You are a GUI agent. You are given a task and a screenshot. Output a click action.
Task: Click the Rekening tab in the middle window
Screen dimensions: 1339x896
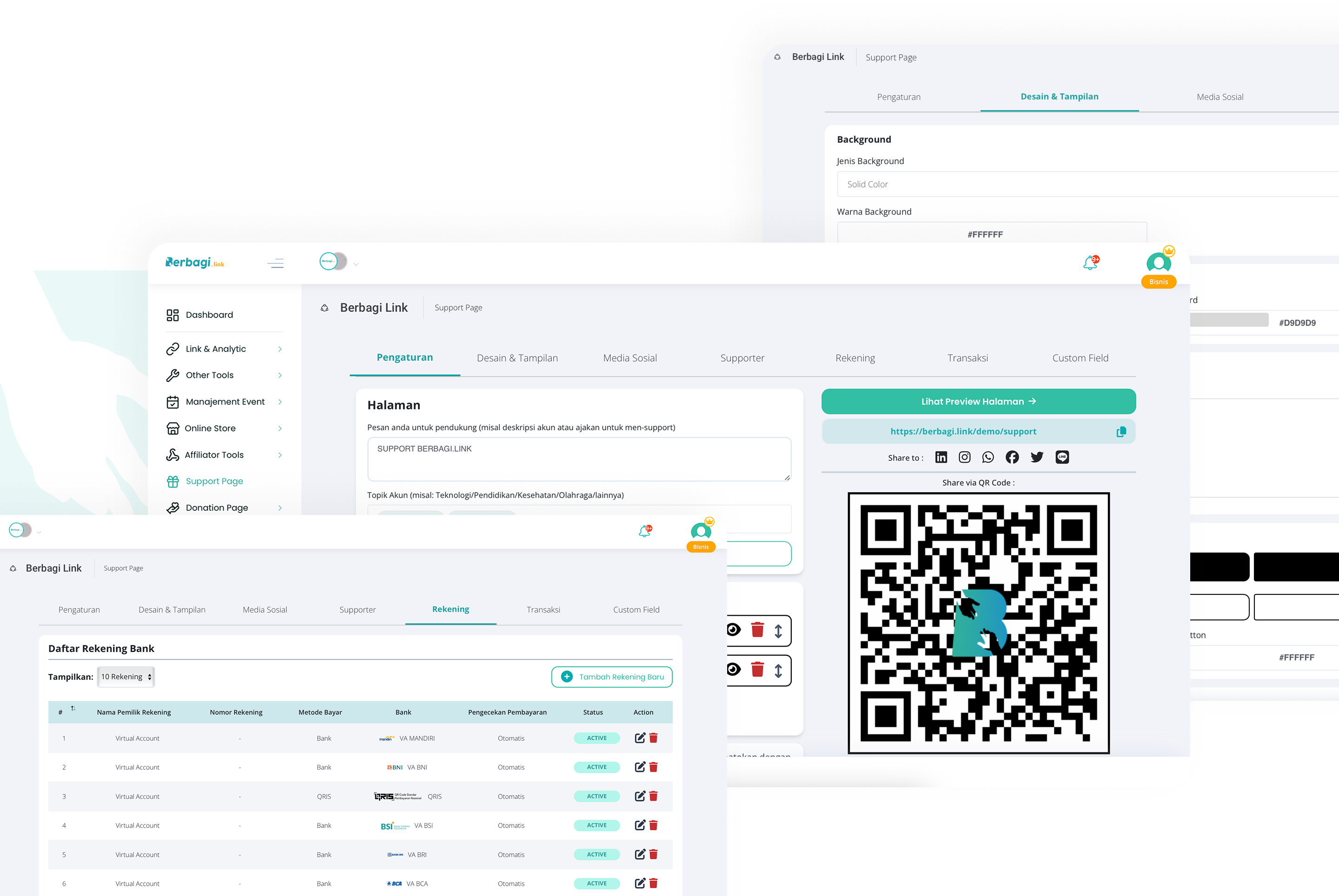(855, 358)
